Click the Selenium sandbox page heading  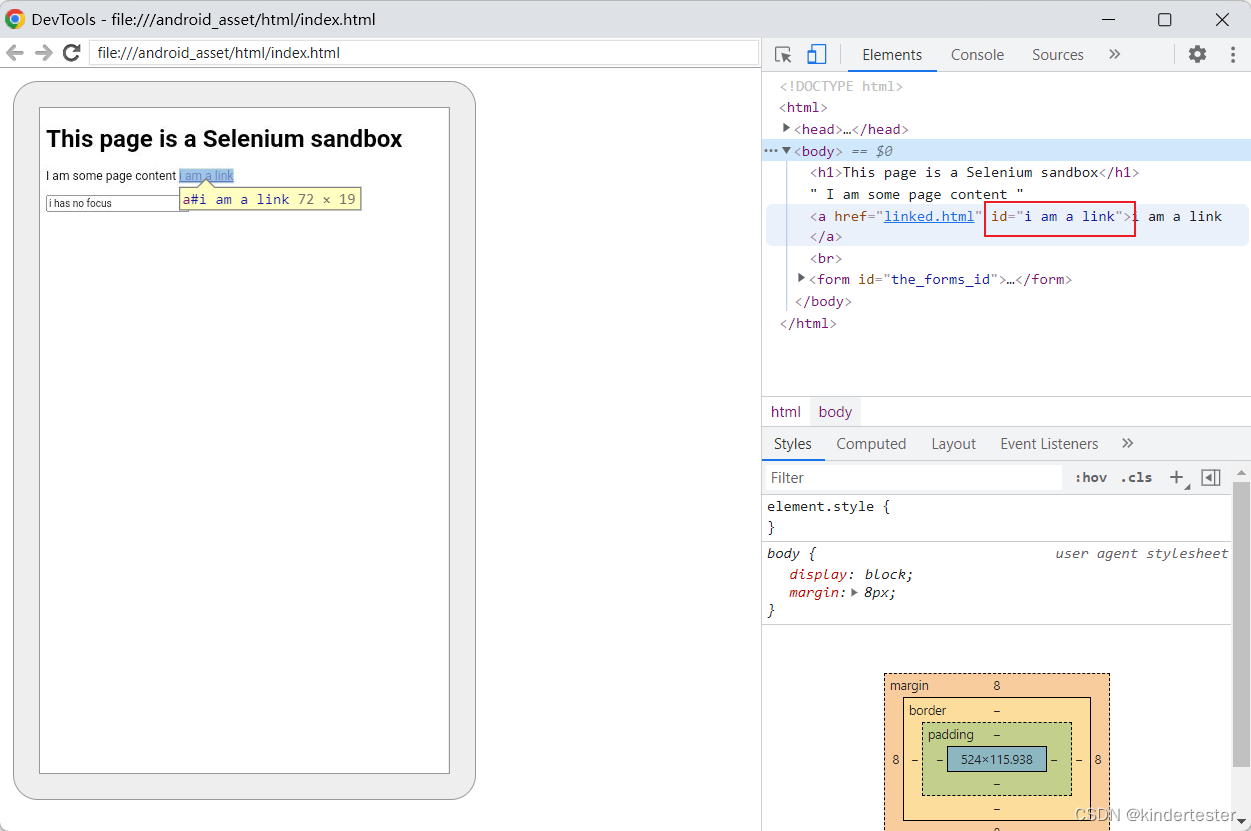pos(224,139)
